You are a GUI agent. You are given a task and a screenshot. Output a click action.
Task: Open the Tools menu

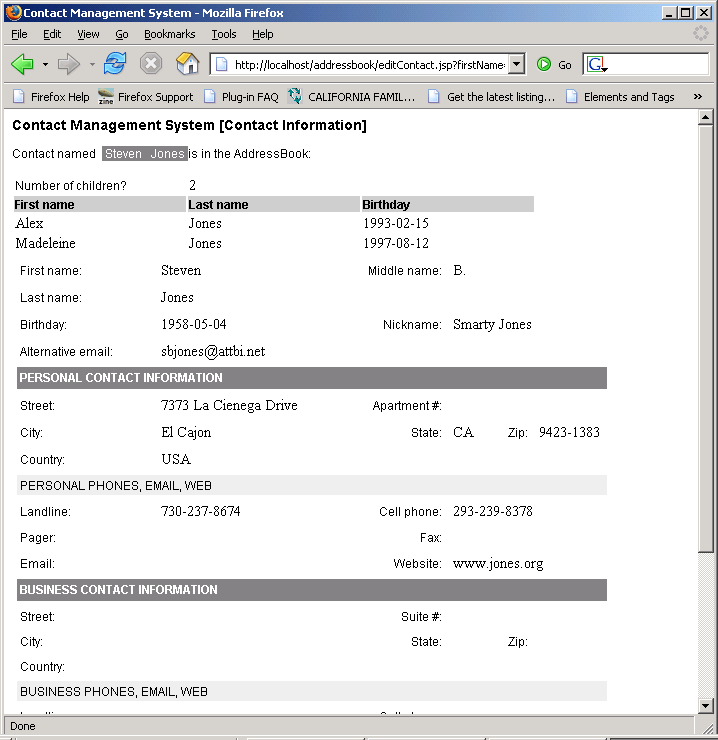[x=224, y=34]
